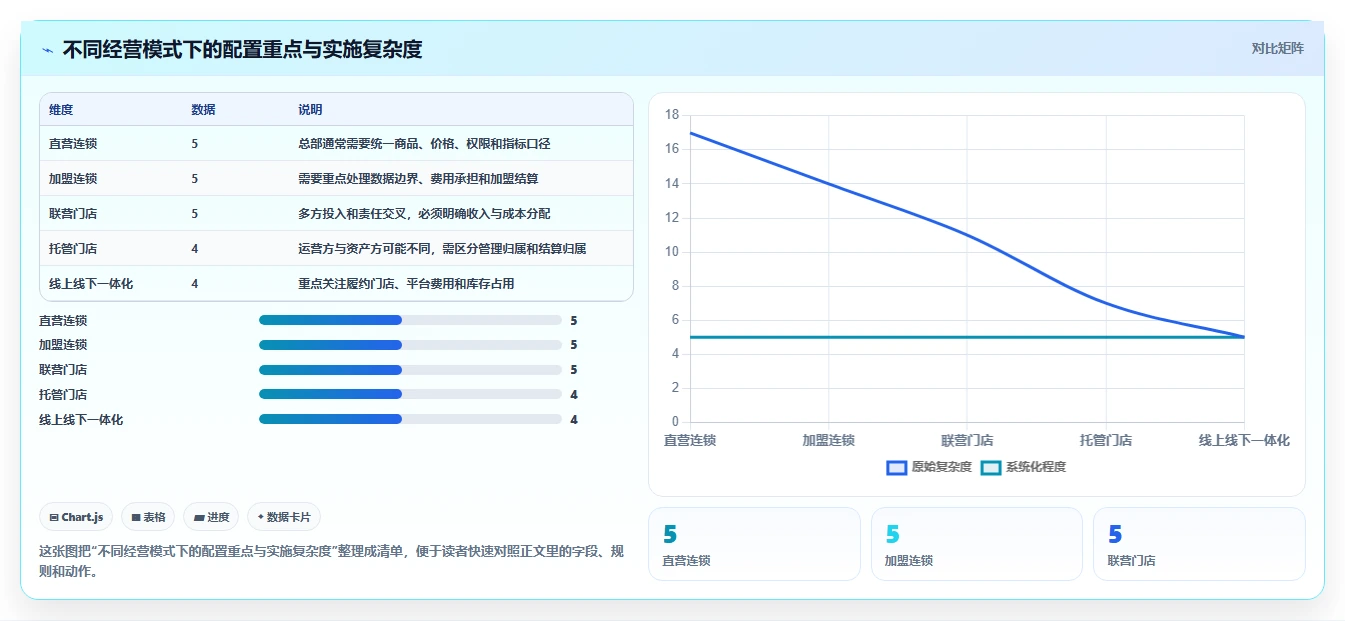Click the 直营连锁 data card

click(x=754, y=544)
